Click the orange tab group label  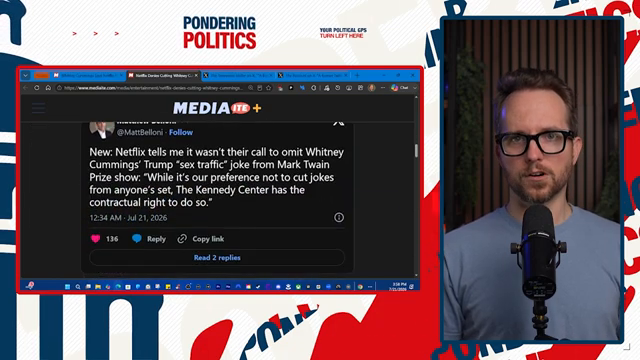click(x=41, y=76)
